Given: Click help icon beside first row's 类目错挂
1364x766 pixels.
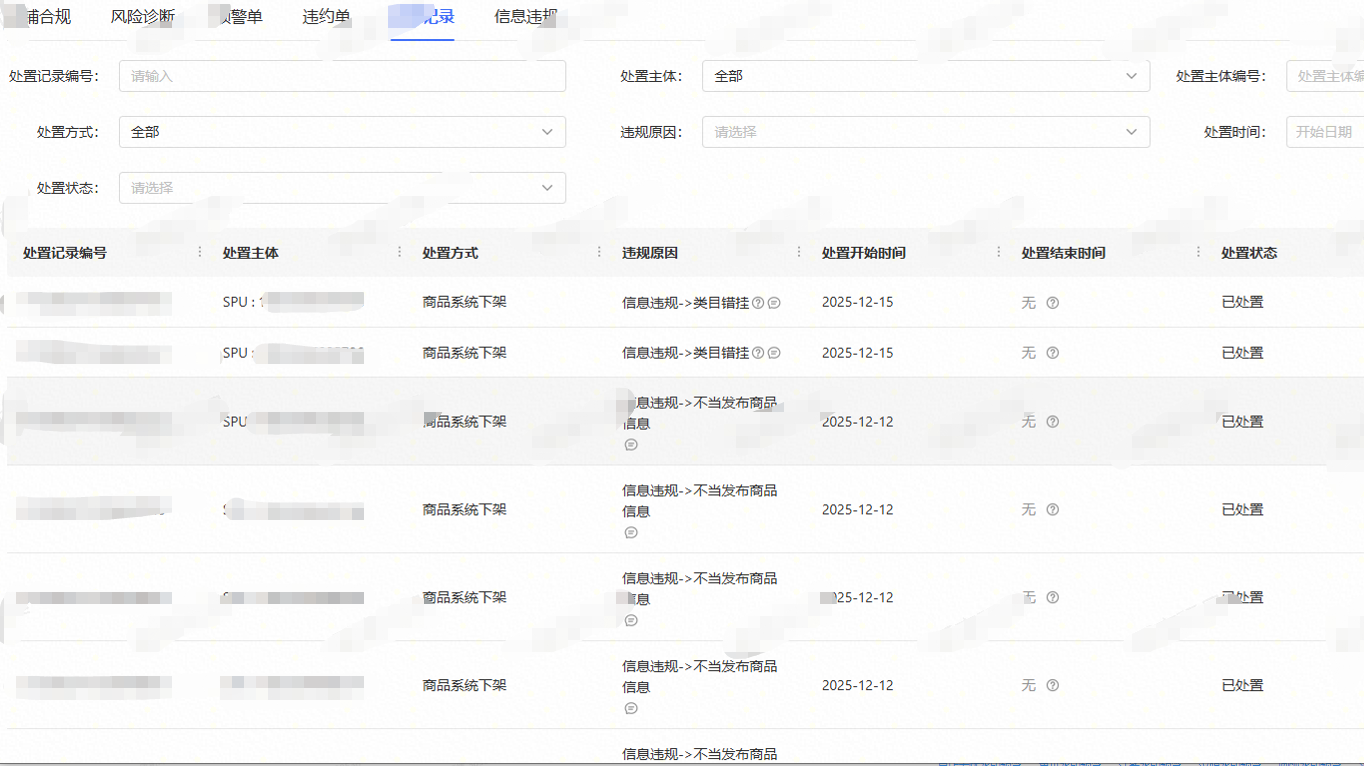Looking at the screenshot, I should click(x=758, y=302).
